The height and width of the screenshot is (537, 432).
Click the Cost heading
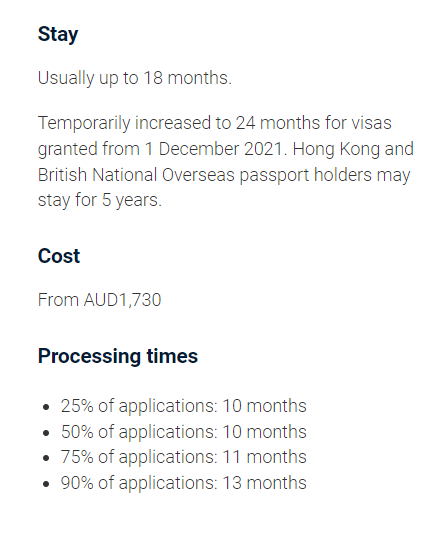click(59, 256)
